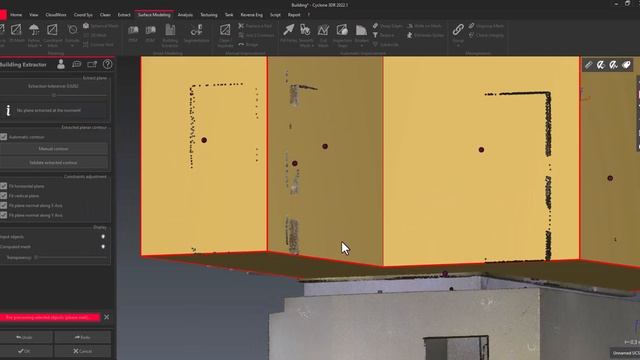The image size is (640, 360).
Task: Click the dark point on large right wall
Action: coord(481,150)
